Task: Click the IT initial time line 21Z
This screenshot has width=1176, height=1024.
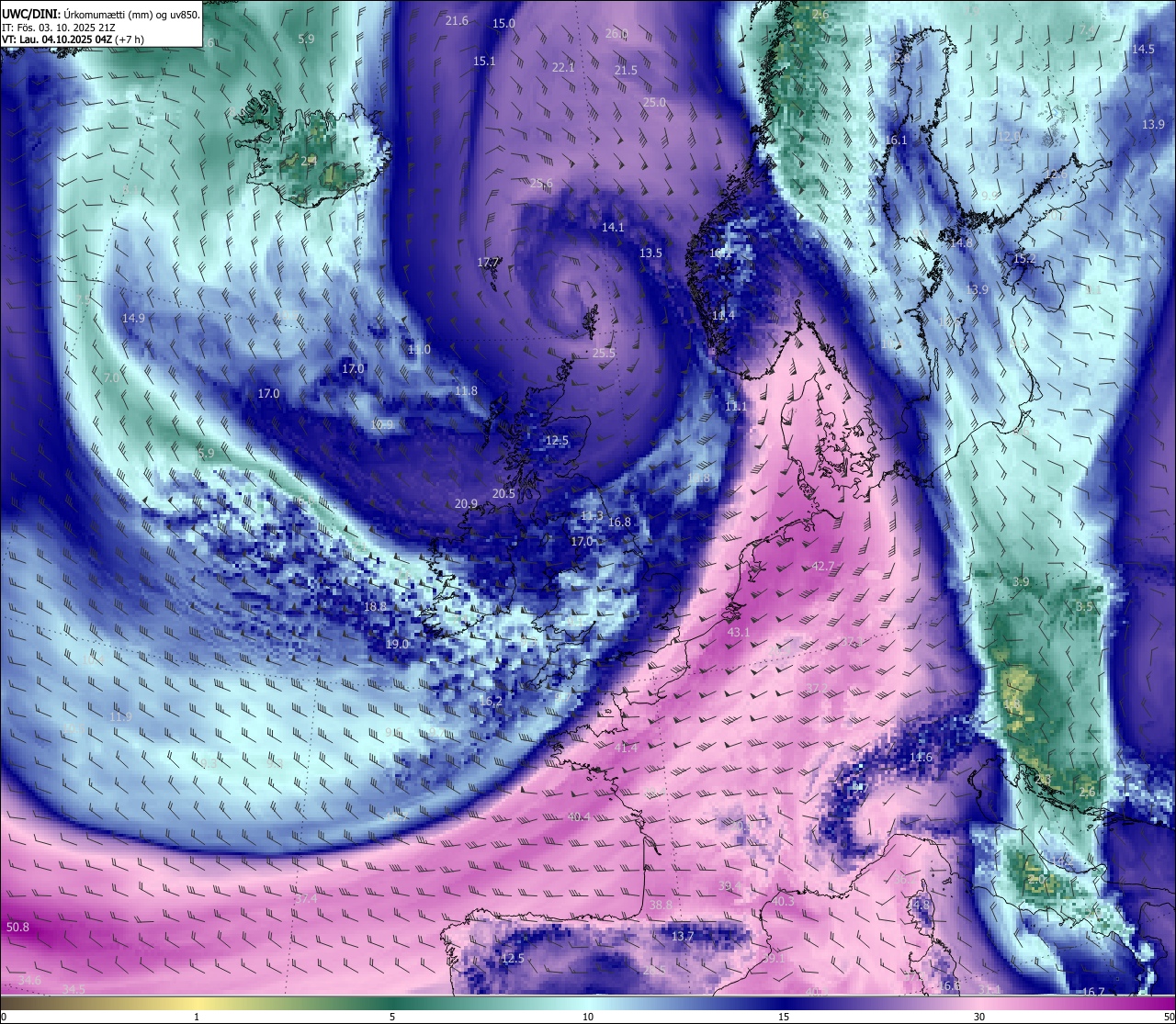Action: (59, 28)
